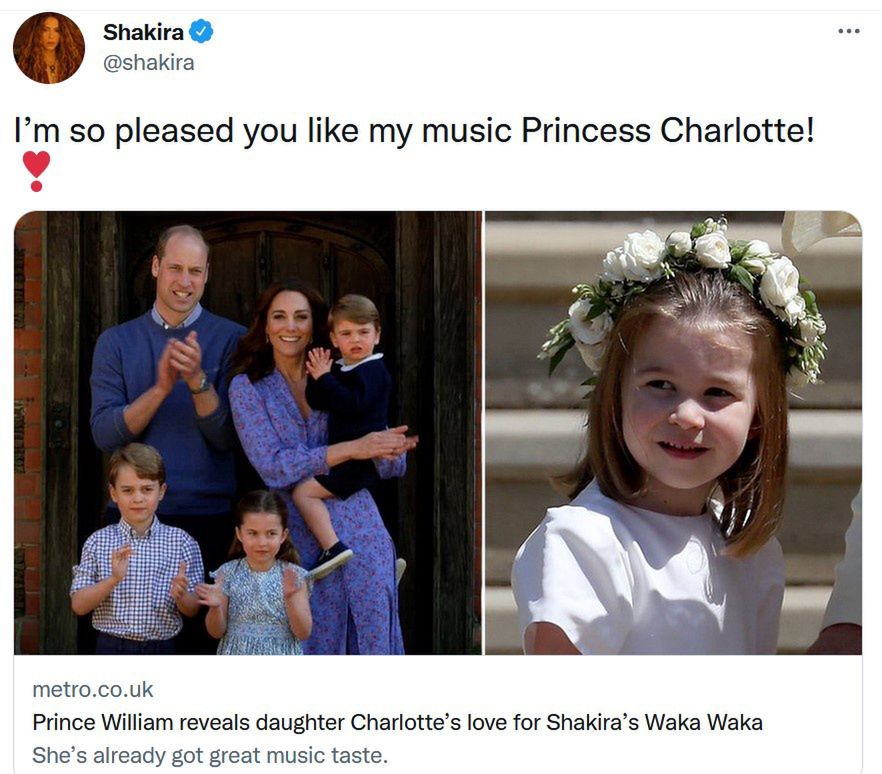Click the blue verified badge
Viewport: 882px width, 774px height.
pyautogui.click(x=201, y=32)
